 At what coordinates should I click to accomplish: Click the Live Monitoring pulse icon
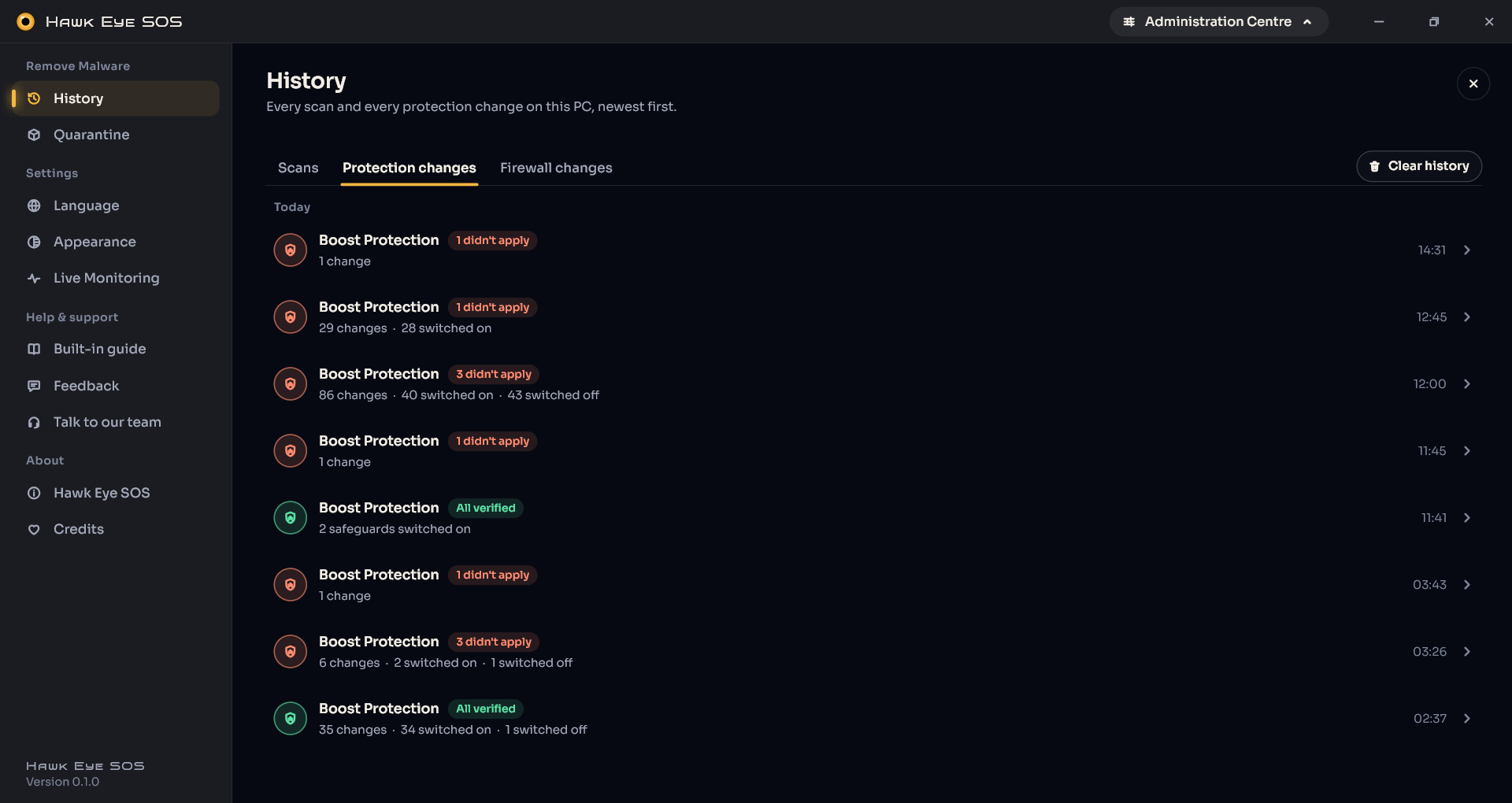point(34,278)
